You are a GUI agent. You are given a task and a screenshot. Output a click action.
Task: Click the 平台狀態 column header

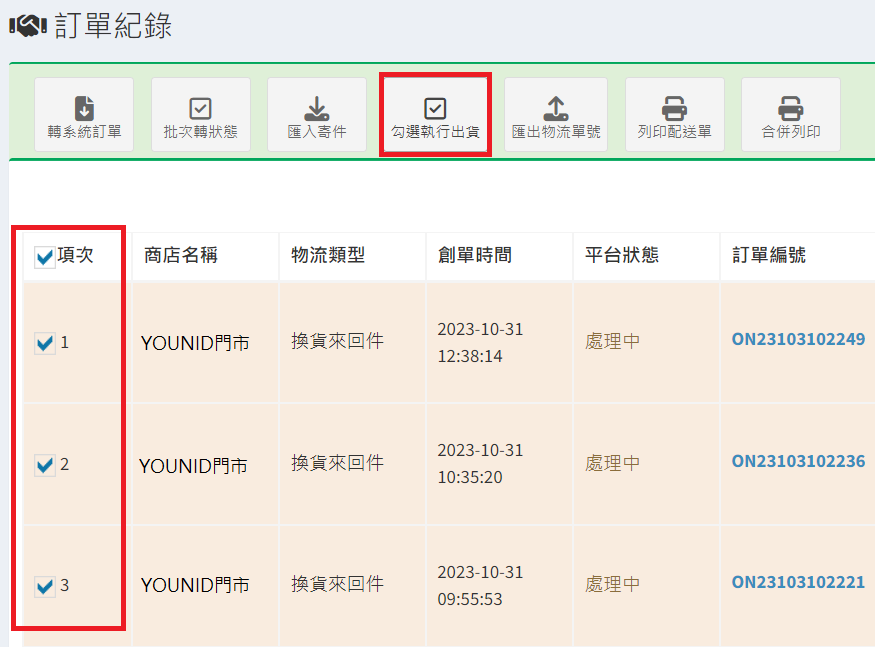click(622, 256)
